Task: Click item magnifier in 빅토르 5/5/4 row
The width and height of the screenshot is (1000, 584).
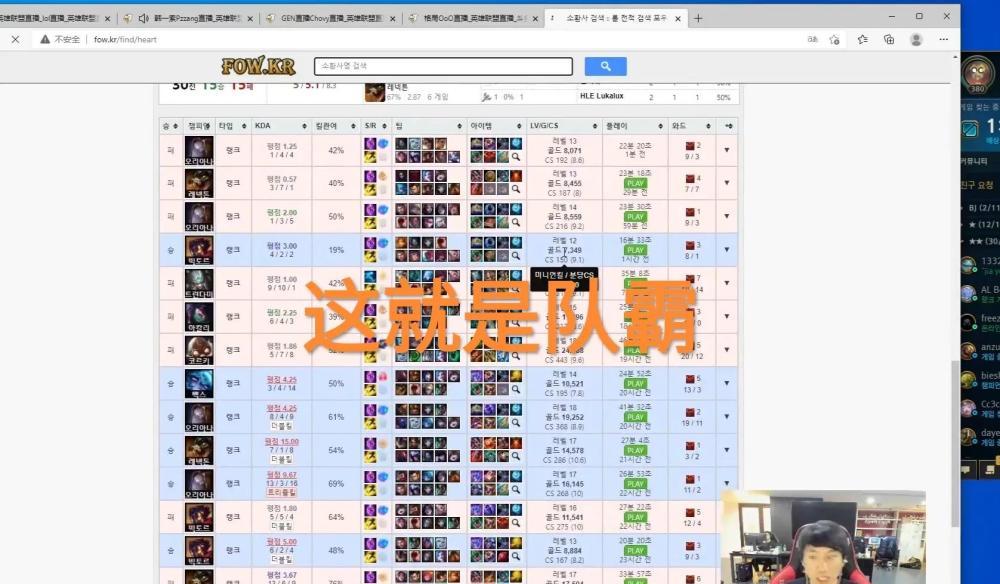Action: 515,523
